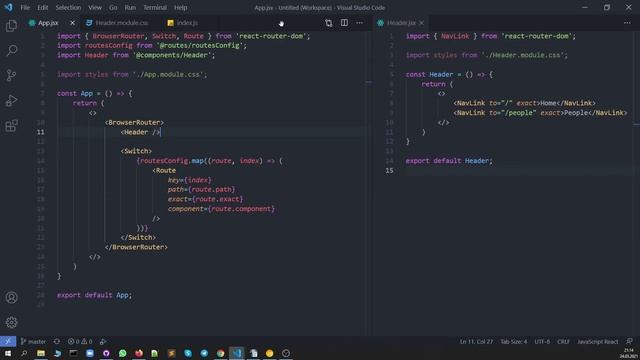Select the Header.jsx tab in right editor

click(x=401, y=23)
